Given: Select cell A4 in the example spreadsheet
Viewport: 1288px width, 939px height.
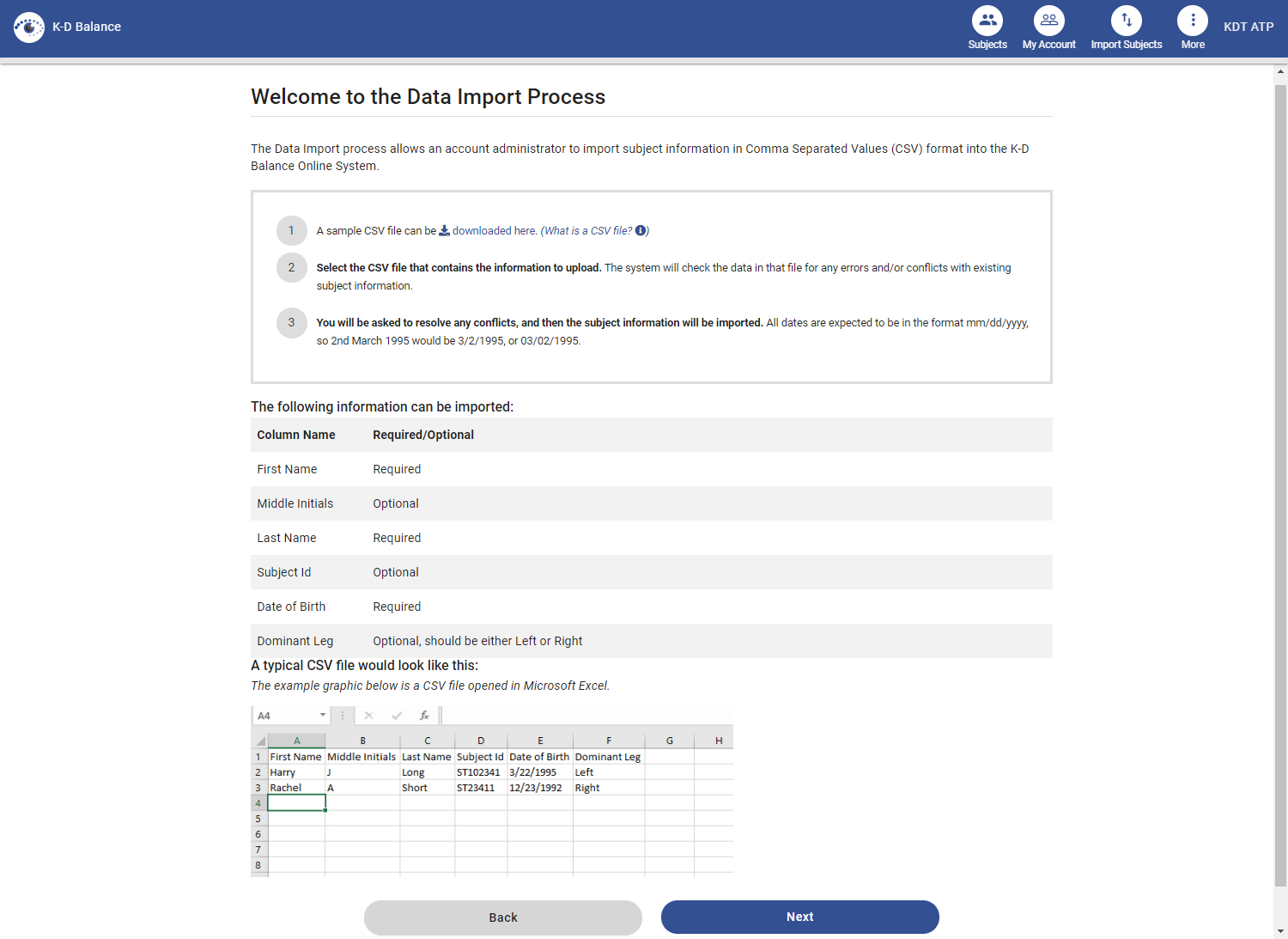Looking at the screenshot, I should click(x=296, y=802).
